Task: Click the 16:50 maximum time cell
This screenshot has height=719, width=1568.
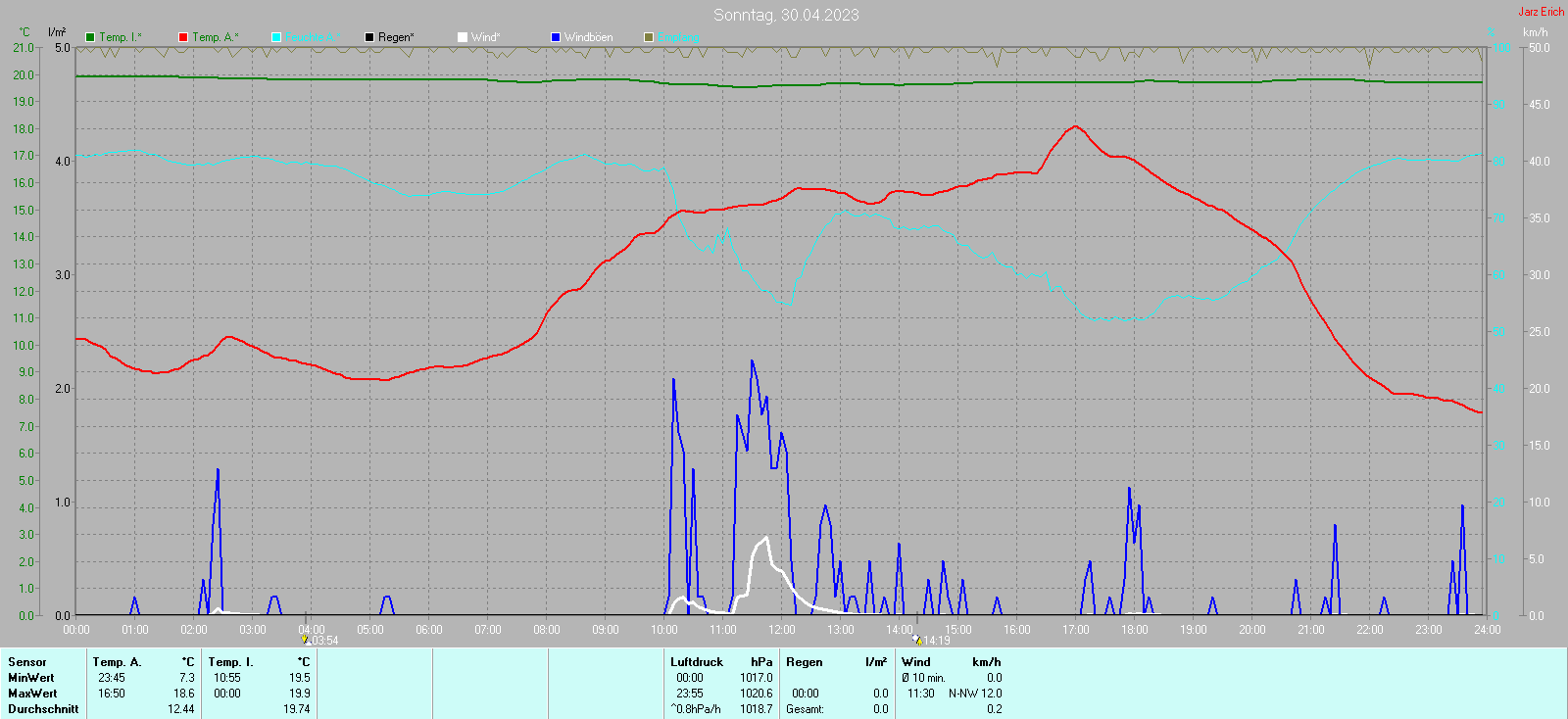Action: tap(112, 694)
